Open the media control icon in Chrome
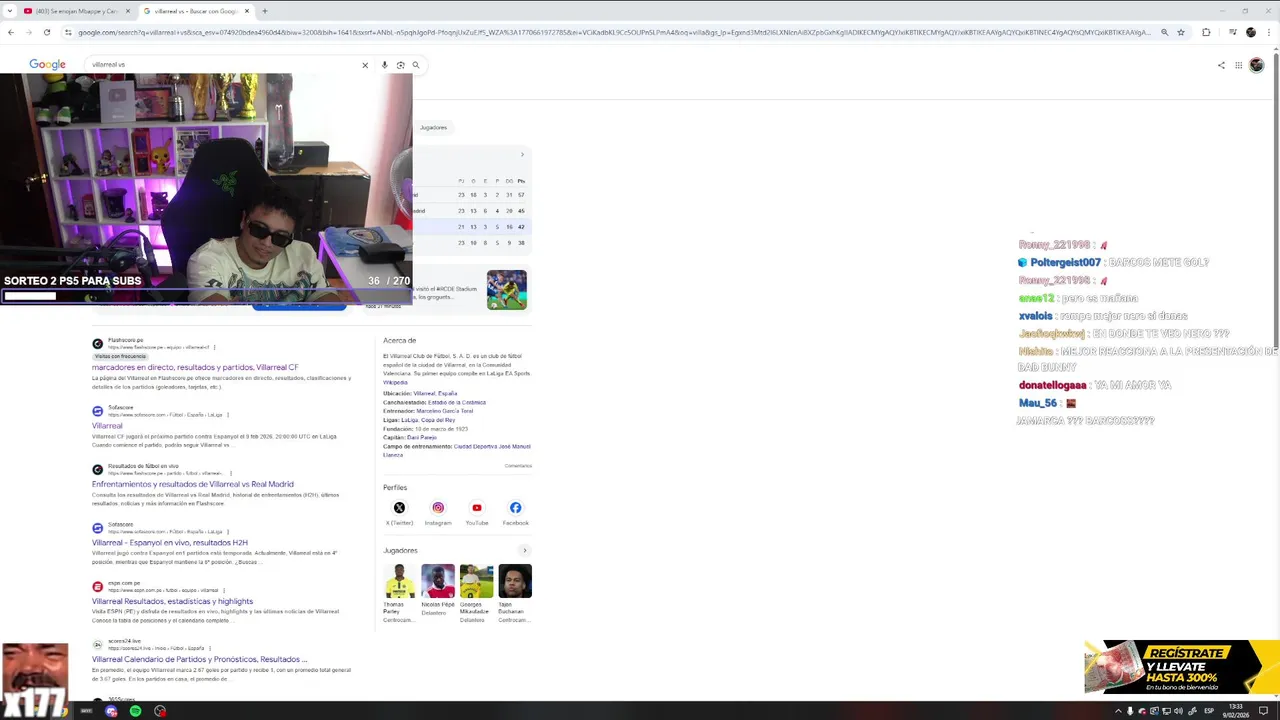The height and width of the screenshot is (720, 1280). (x=1232, y=32)
